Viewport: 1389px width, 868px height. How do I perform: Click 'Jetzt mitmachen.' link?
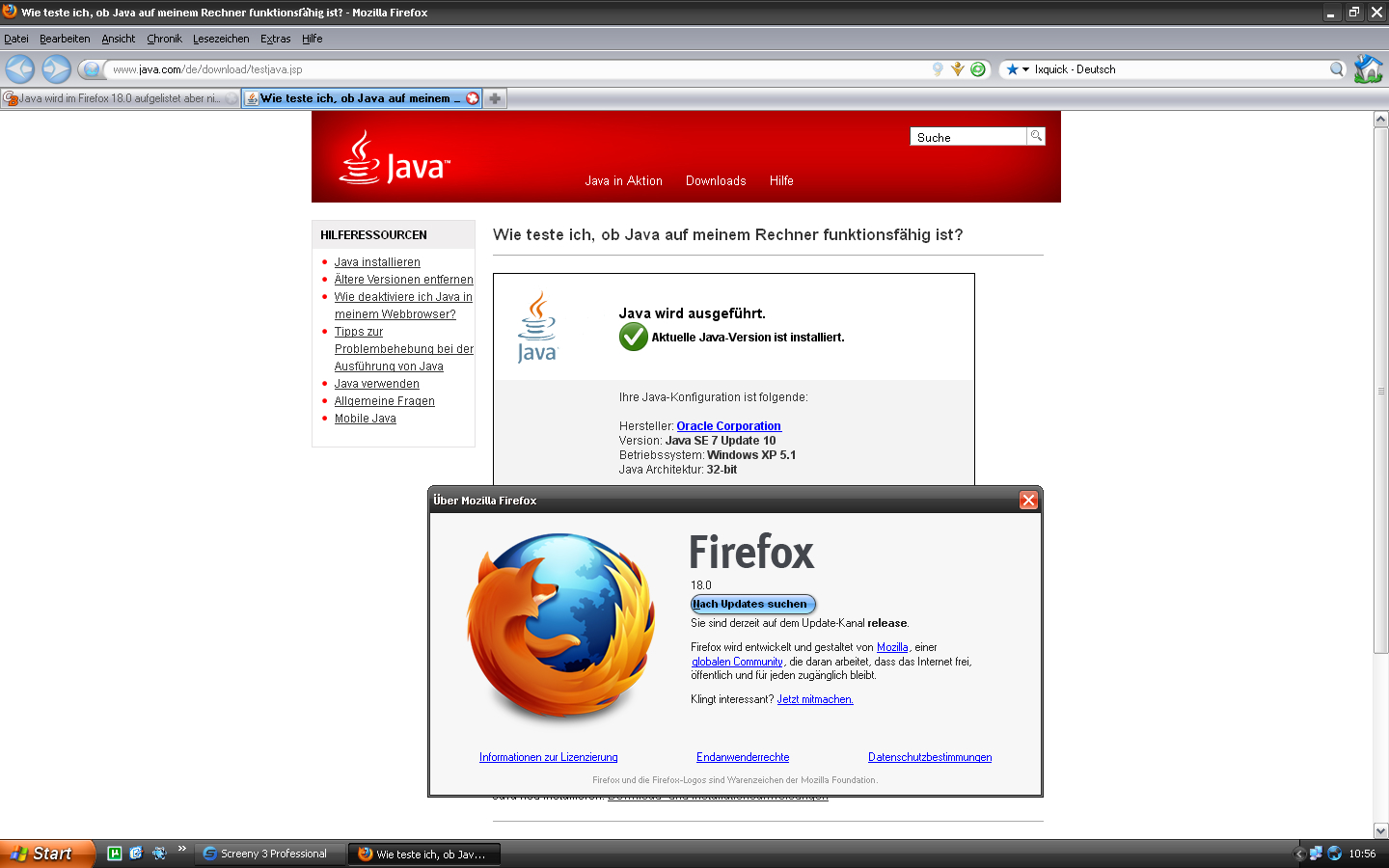tap(815, 699)
